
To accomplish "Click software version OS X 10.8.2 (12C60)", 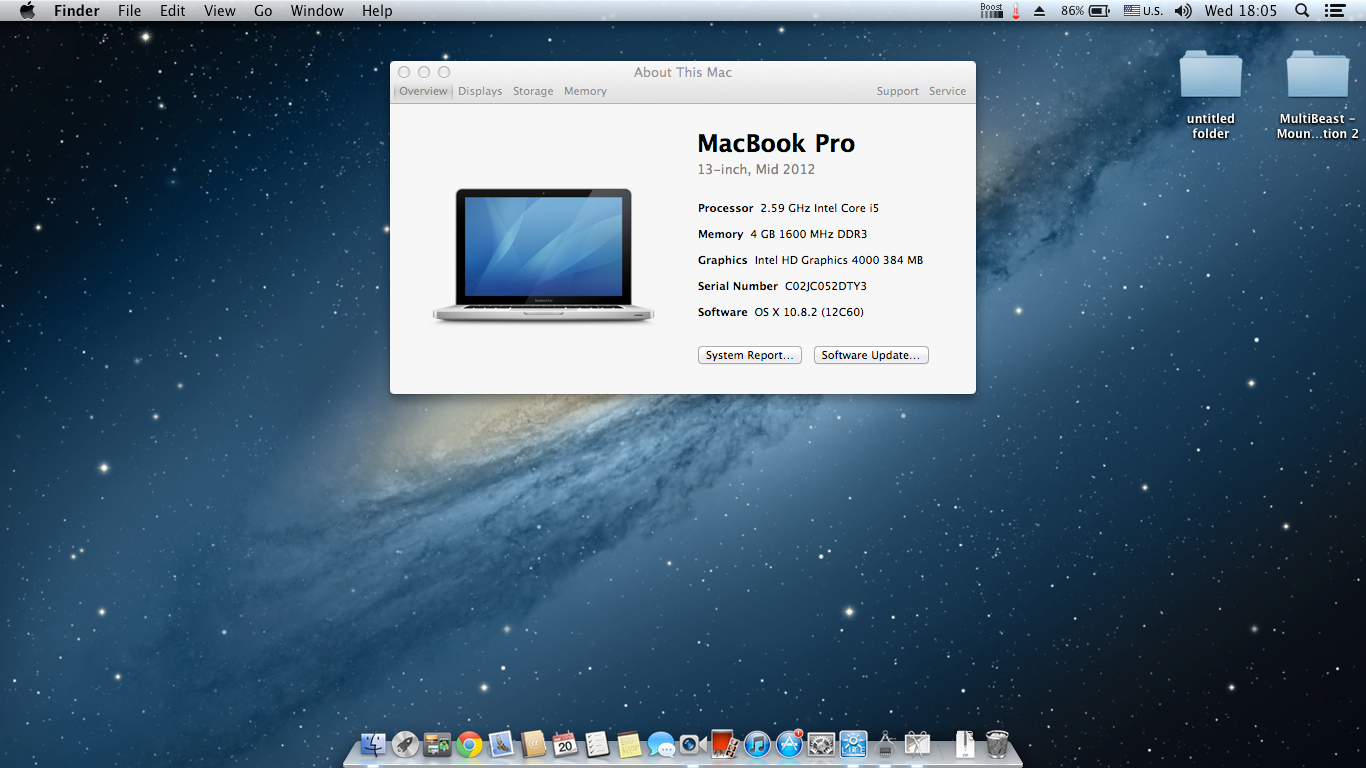I will pyautogui.click(x=809, y=312).
